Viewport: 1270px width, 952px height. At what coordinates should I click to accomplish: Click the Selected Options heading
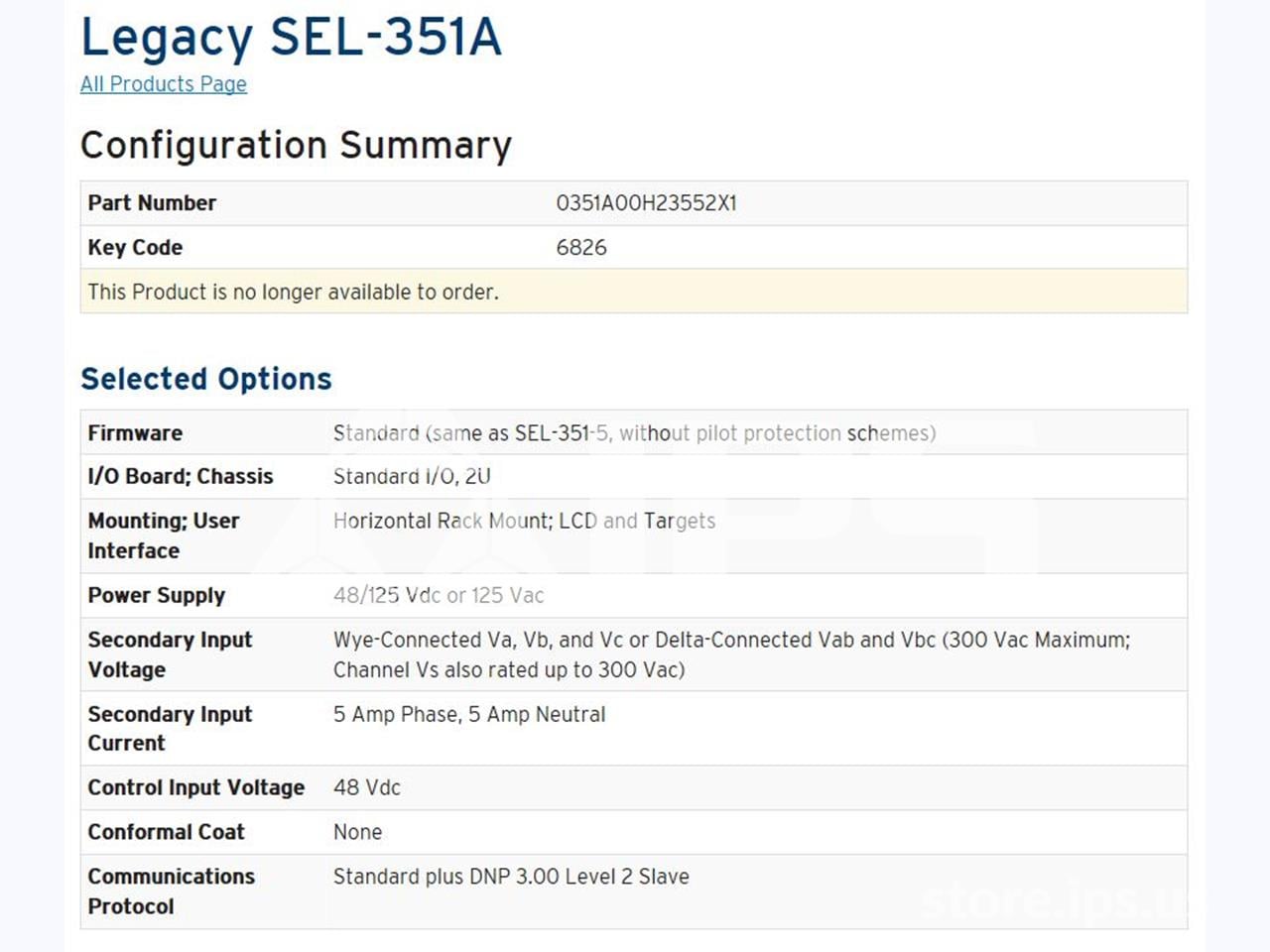206,379
